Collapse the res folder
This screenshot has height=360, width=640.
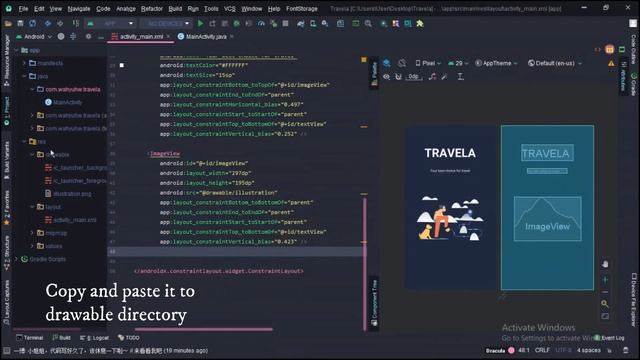pos(24,142)
